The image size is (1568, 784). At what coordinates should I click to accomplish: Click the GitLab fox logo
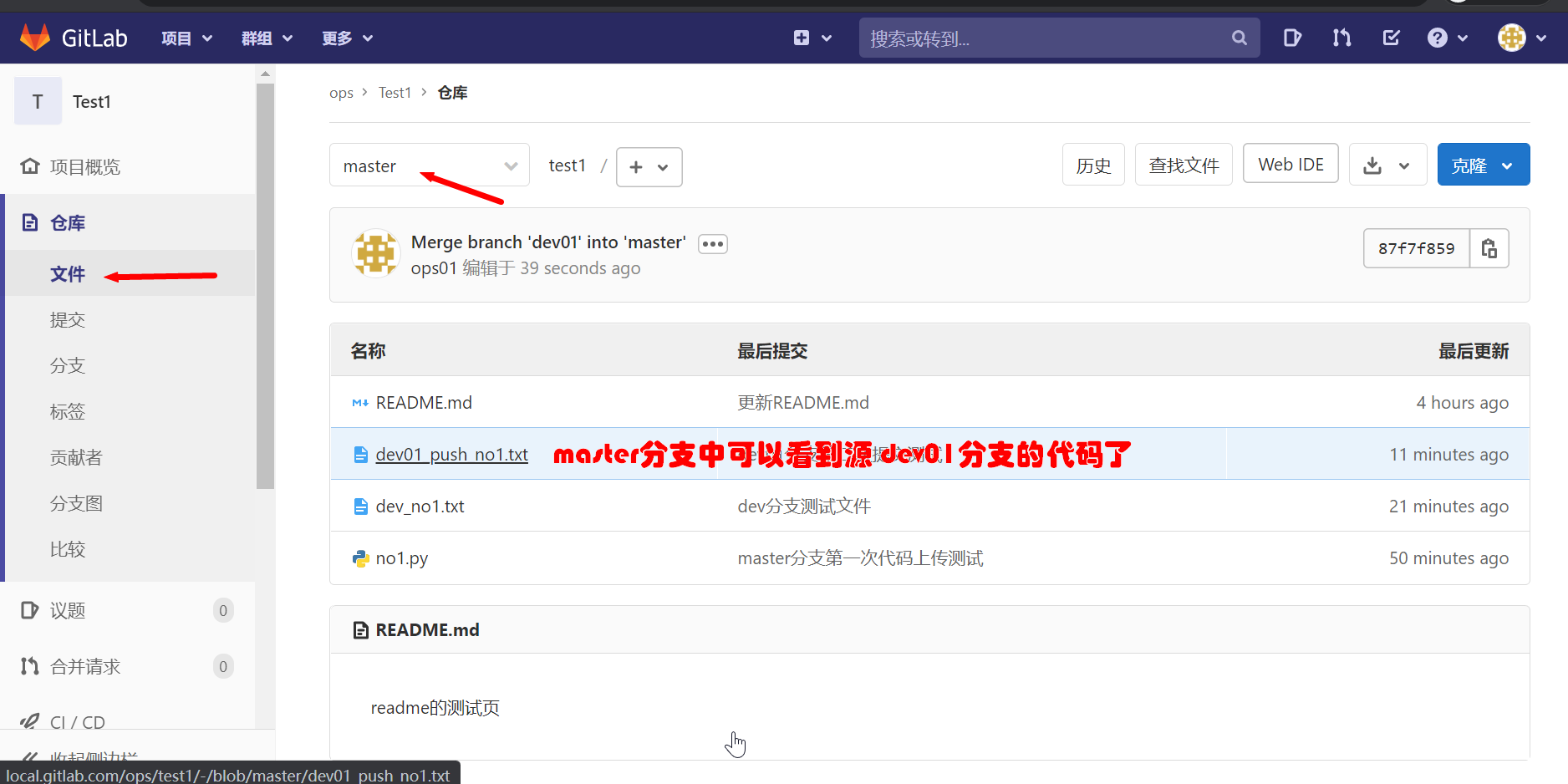pos(35,38)
